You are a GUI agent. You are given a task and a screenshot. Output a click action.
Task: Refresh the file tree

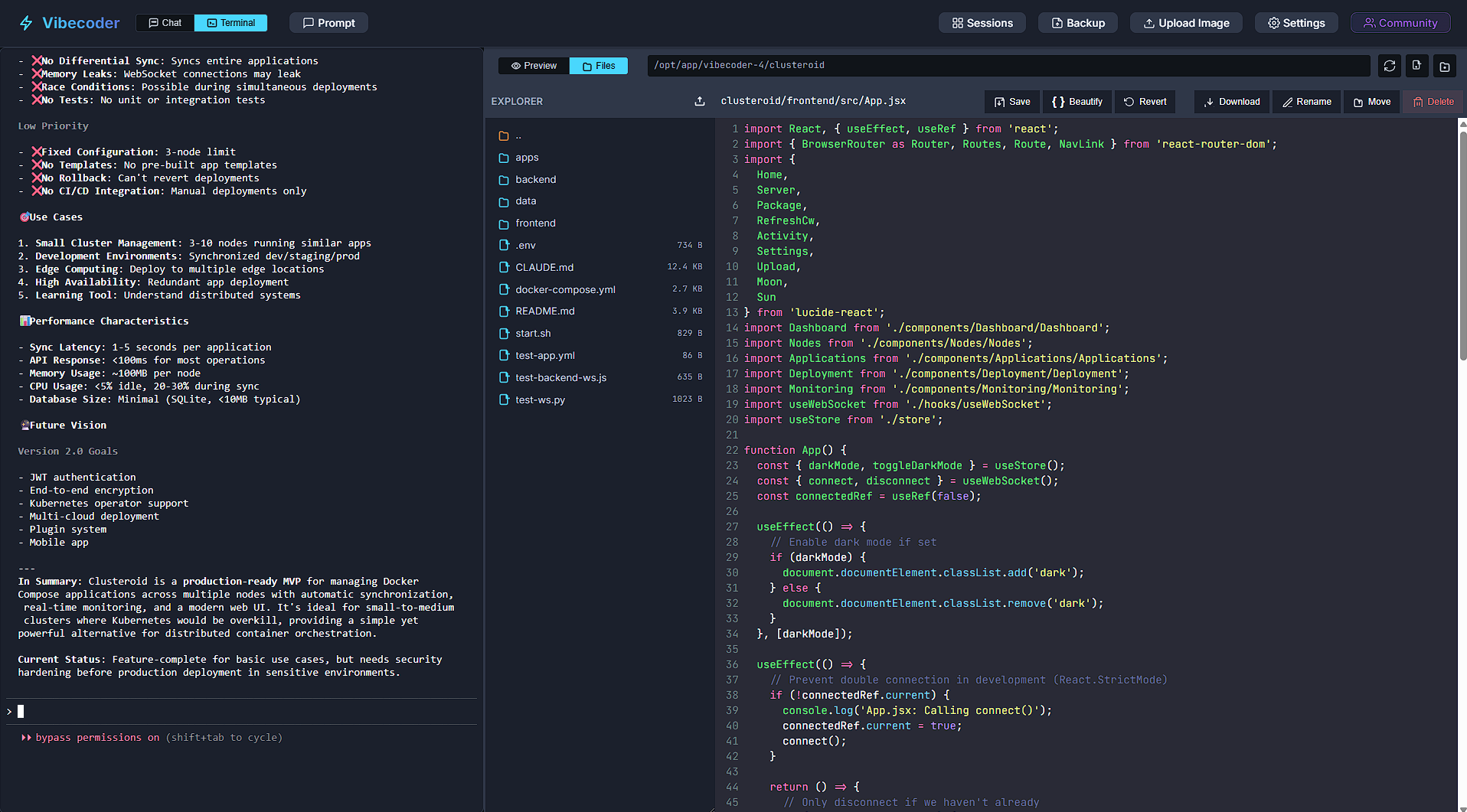click(x=1389, y=66)
